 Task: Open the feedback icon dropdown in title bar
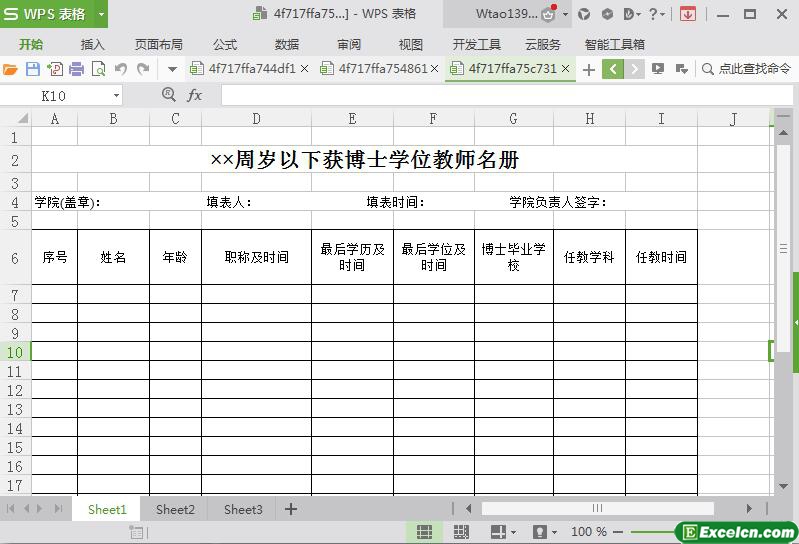(x=632, y=14)
